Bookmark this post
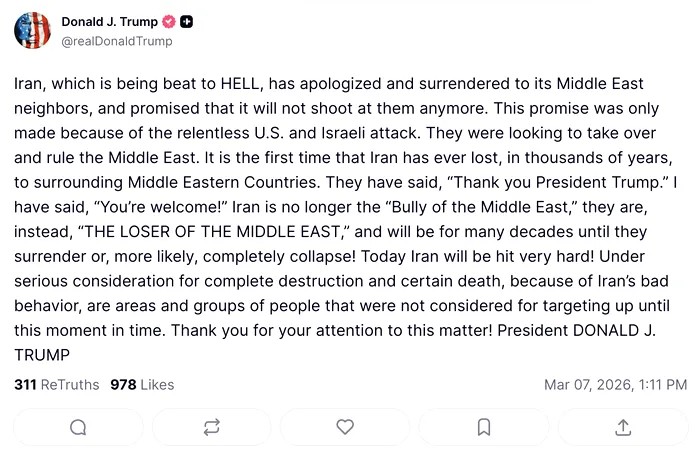The image size is (700, 461). tap(484, 427)
